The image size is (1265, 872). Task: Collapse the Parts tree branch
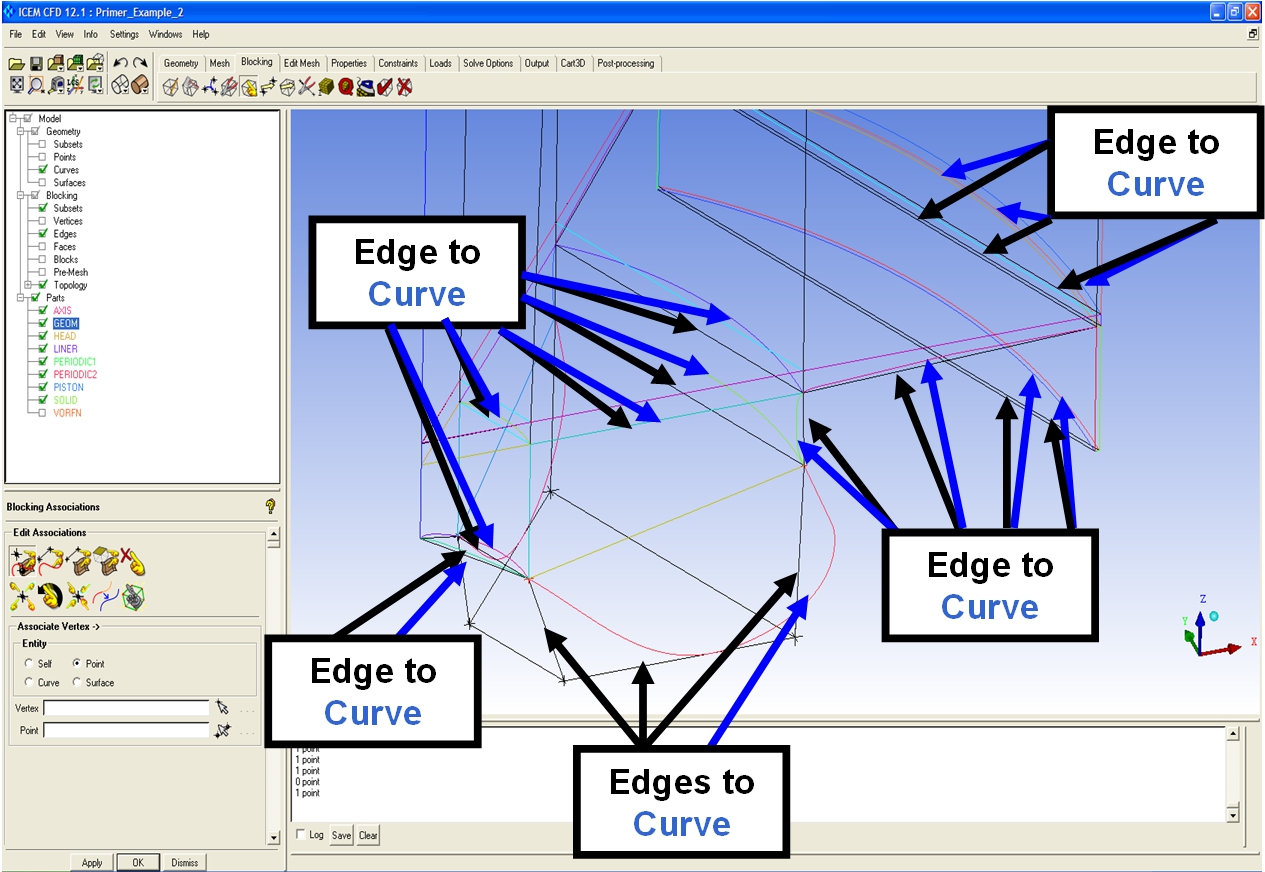click(x=20, y=298)
